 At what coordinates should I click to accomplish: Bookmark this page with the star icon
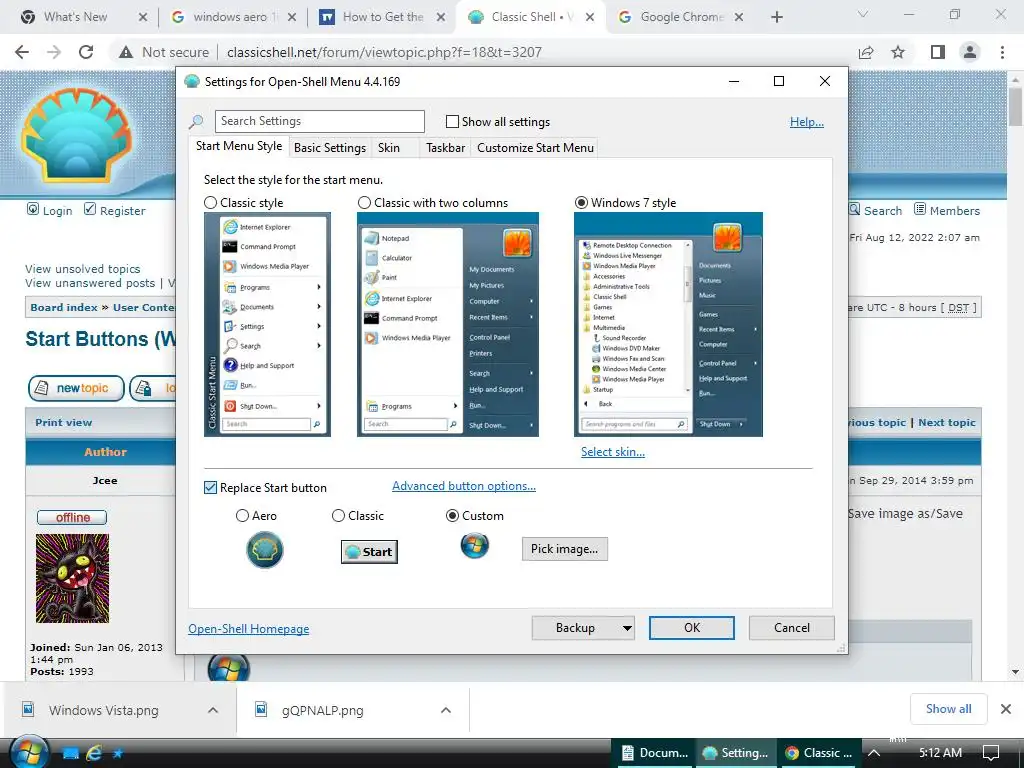coord(898,52)
